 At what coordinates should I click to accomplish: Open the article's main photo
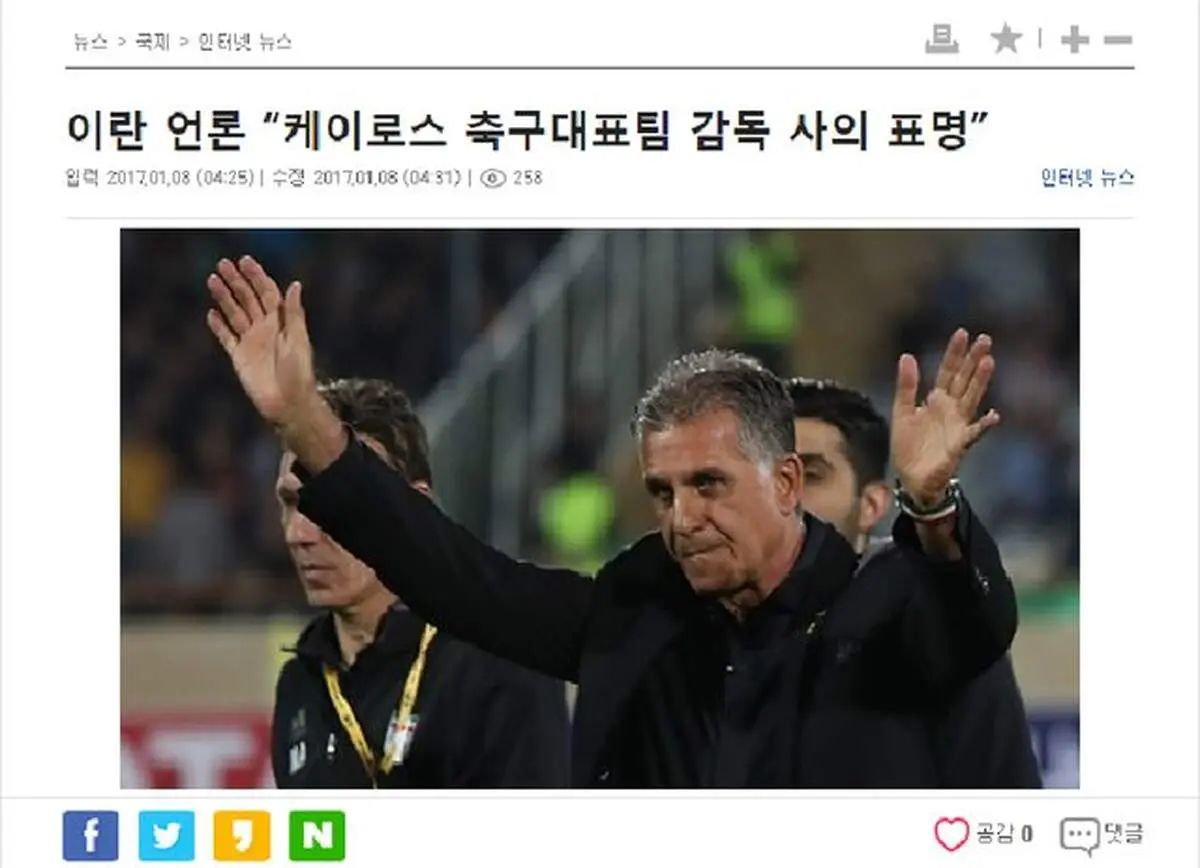pyautogui.click(x=600, y=508)
